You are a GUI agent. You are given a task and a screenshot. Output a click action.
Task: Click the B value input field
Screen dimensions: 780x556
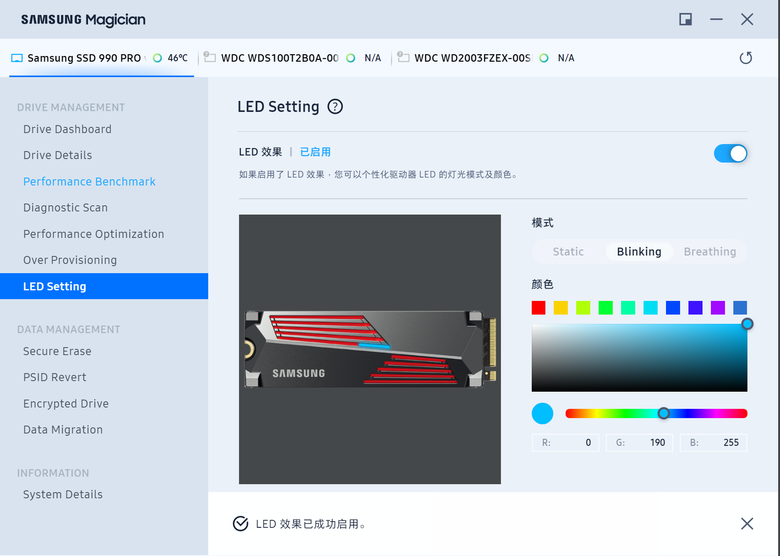[x=713, y=443]
